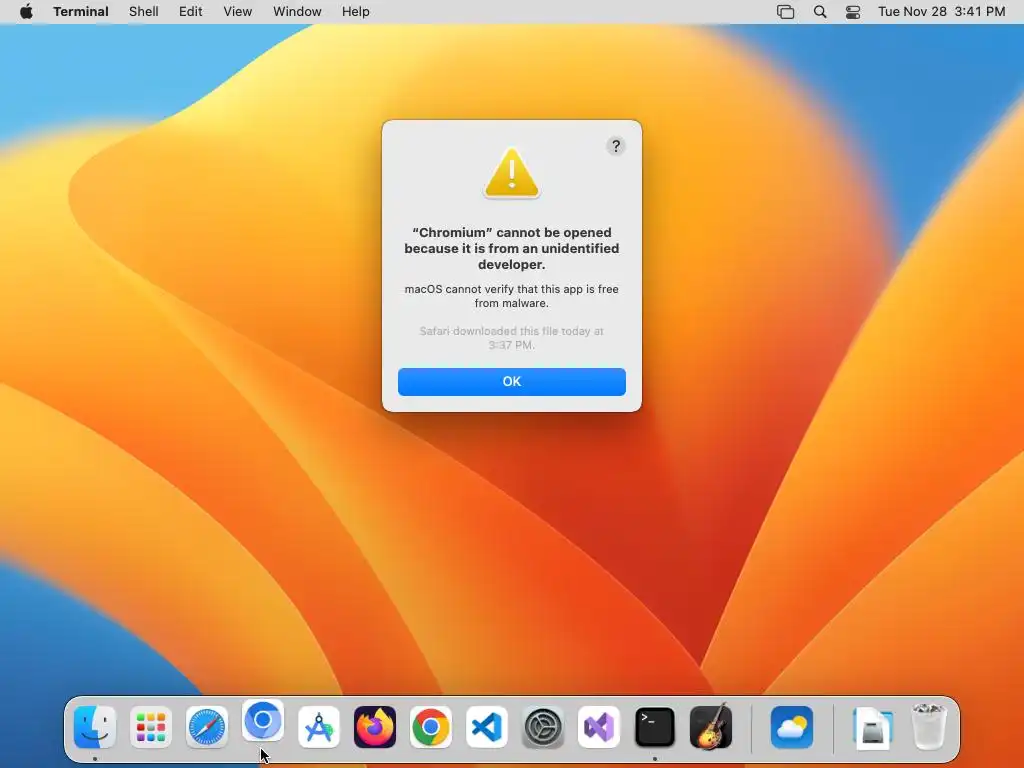Click the Chromium icon in the Dock
1024x768 pixels.
point(263,720)
